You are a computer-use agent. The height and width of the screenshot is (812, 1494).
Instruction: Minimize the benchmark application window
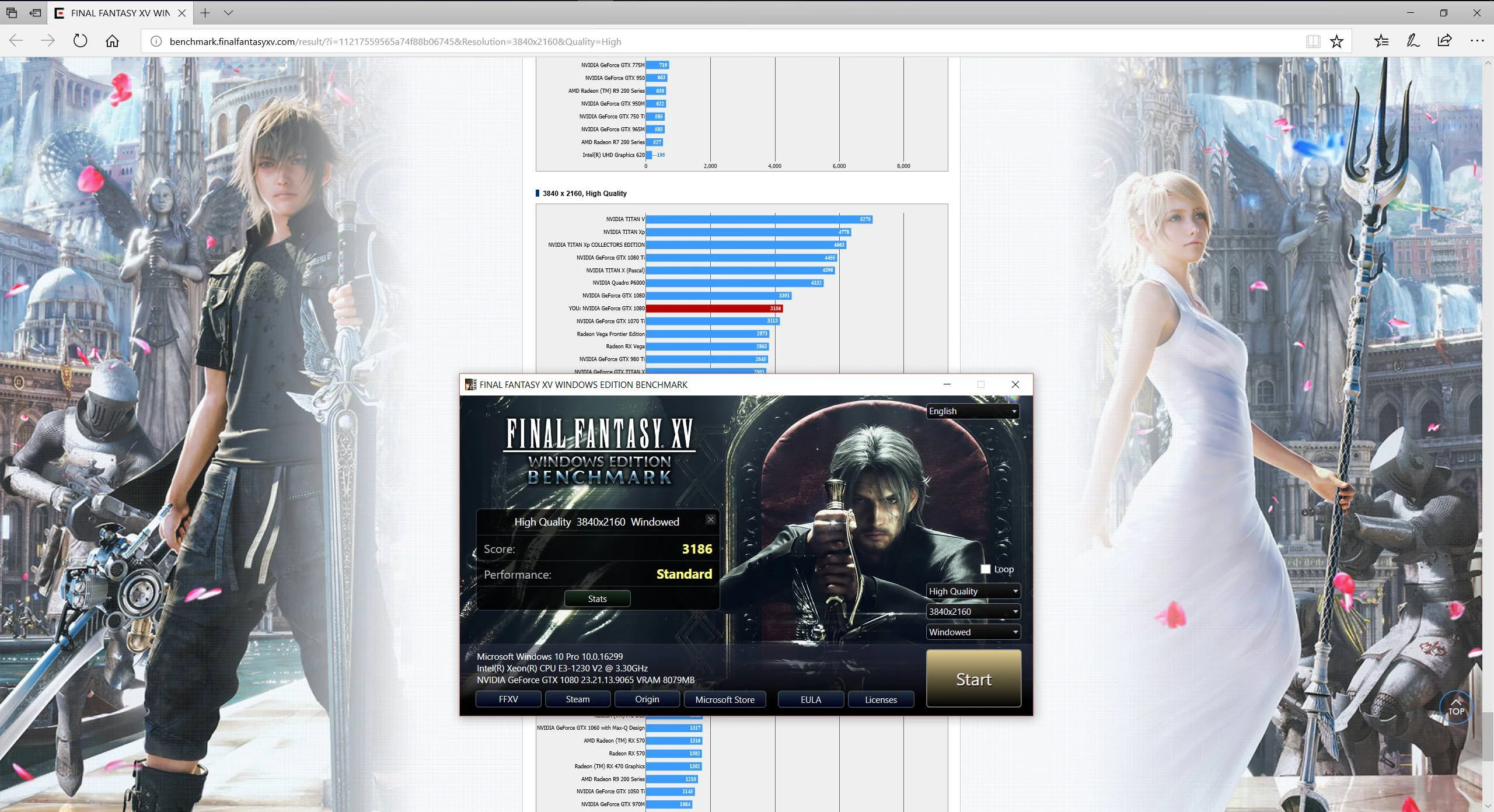click(x=947, y=384)
